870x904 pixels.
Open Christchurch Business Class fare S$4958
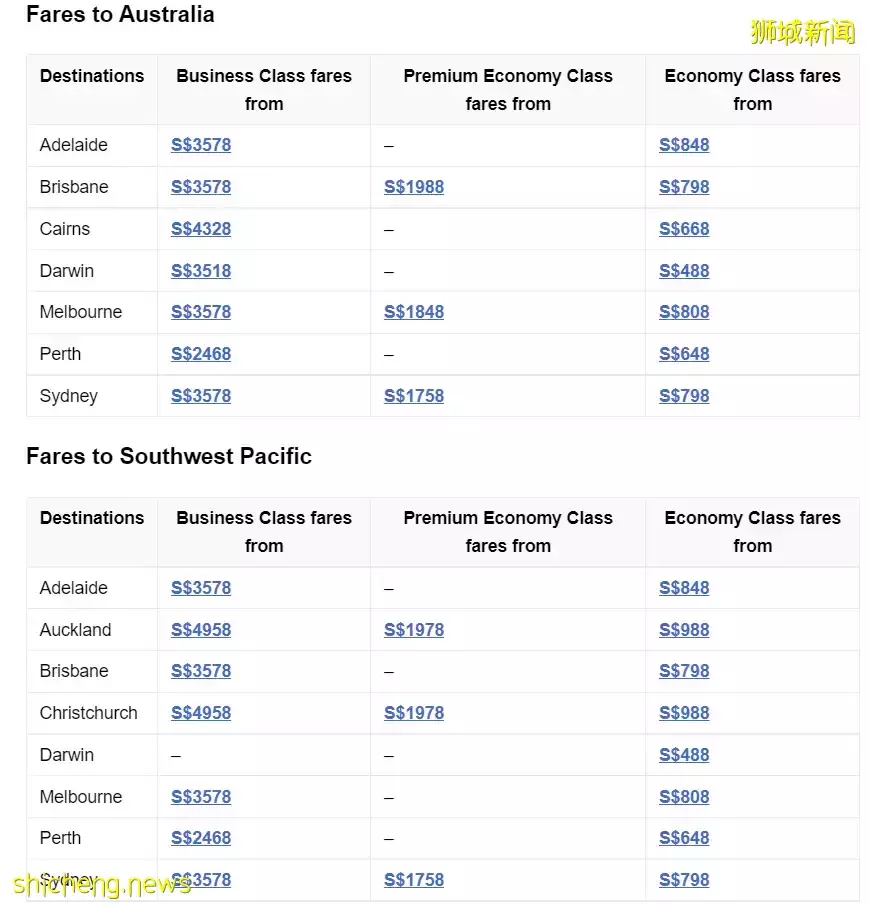[201, 713]
